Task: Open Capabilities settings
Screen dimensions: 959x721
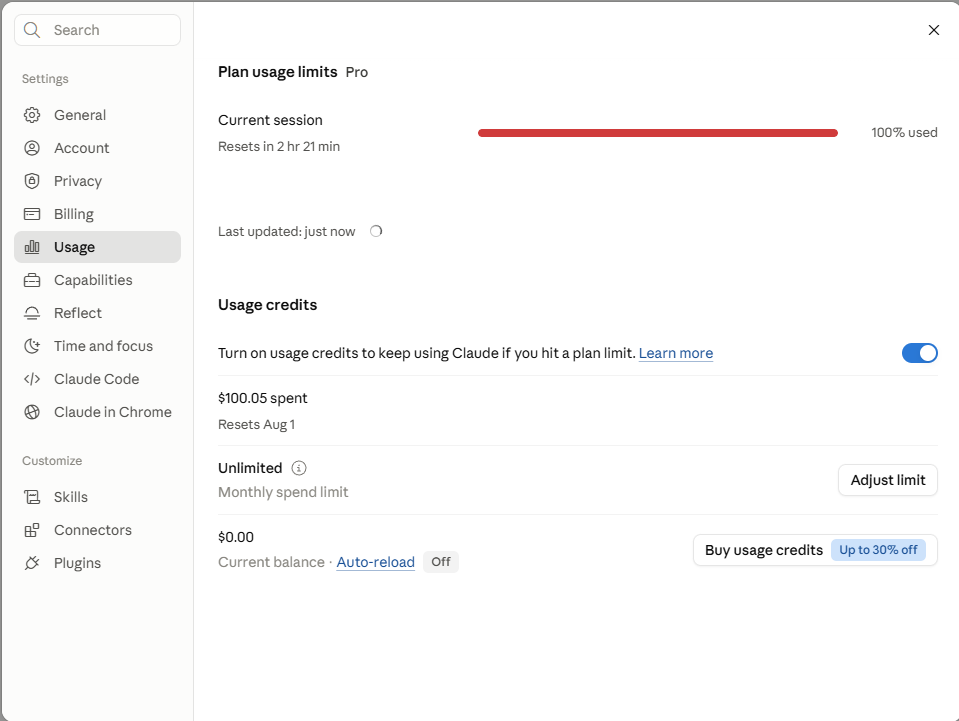Action: pyautogui.click(x=97, y=280)
